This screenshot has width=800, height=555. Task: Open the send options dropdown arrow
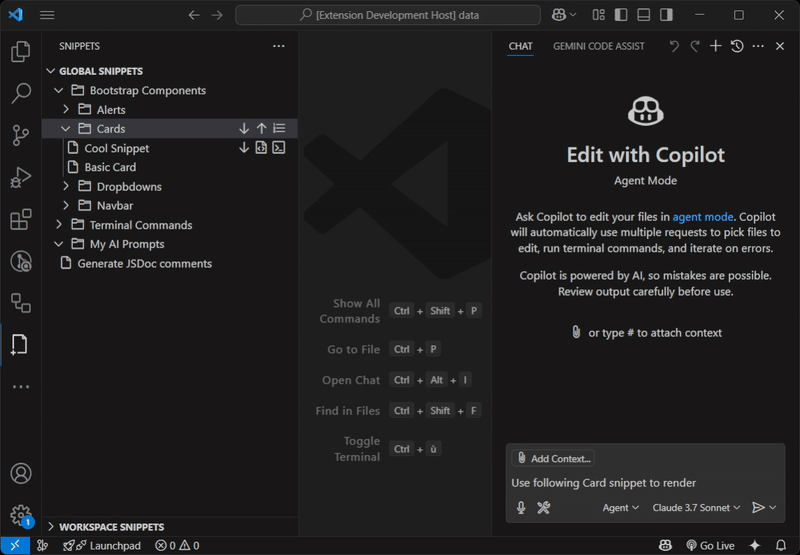click(773, 508)
